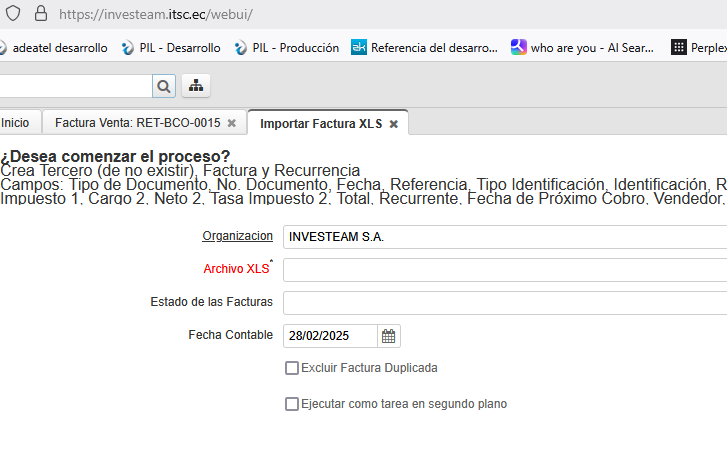
Task: Open the Perplexity bookmark
Action: click(700, 47)
